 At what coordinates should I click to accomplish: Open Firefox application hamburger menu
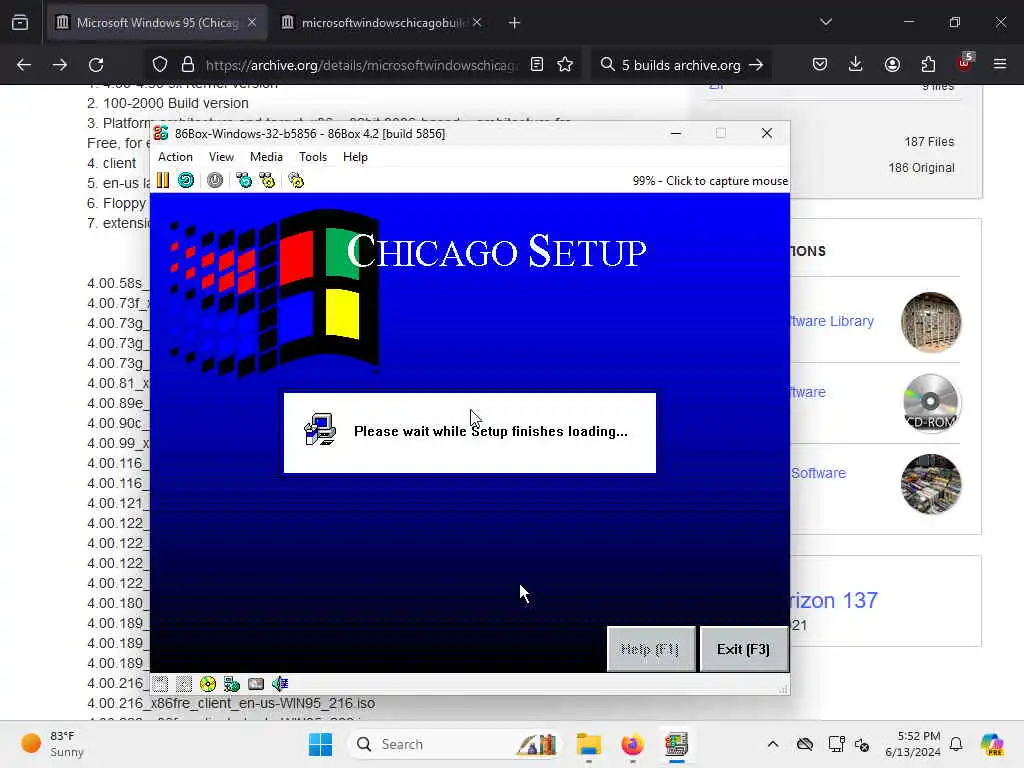click(x=1000, y=64)
